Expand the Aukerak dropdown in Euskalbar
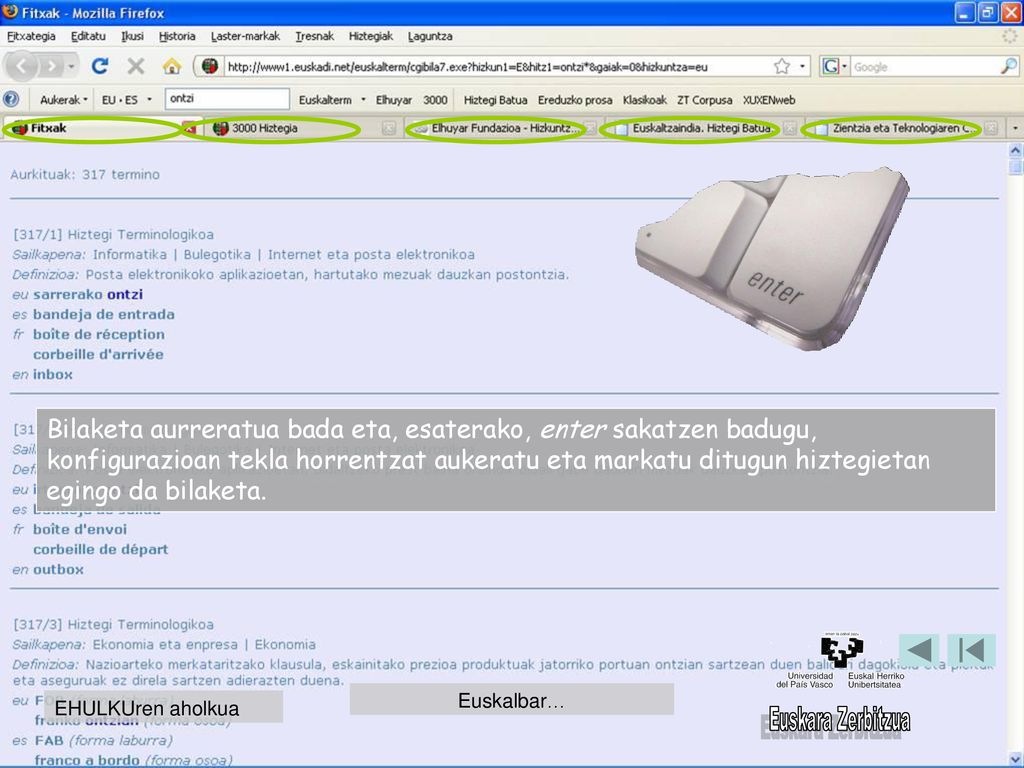The image size is (1024, 768). coord(63,100)
